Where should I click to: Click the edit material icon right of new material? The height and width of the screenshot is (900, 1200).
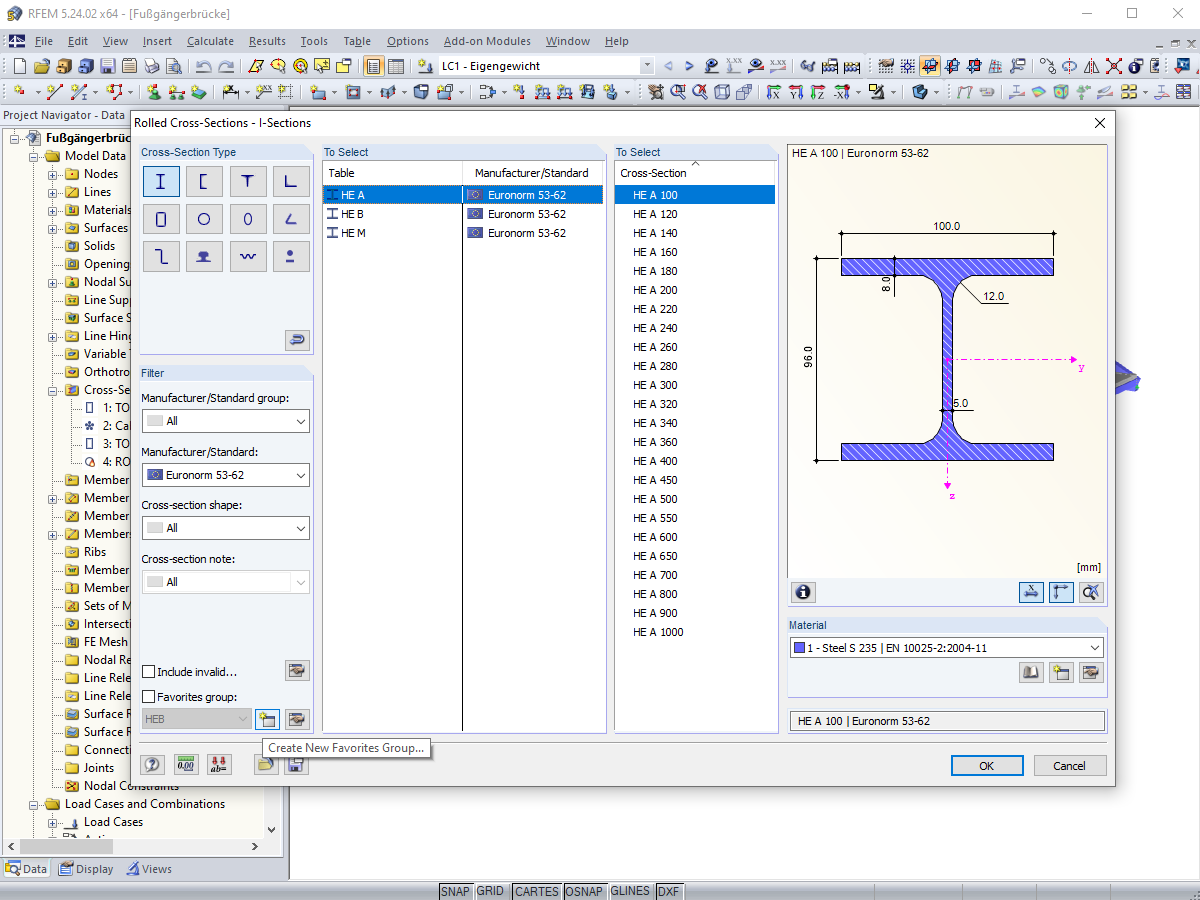click(x=1091, y=673)
